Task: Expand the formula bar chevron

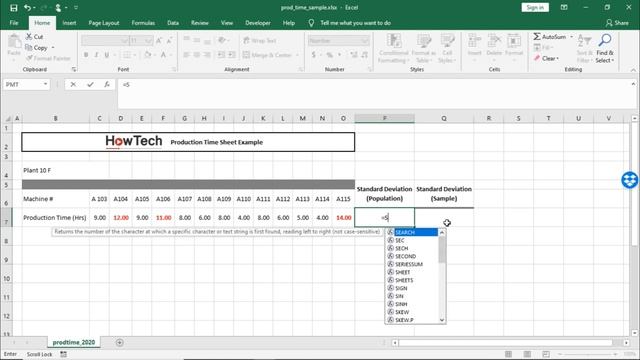Action: [x=633, y=84]
